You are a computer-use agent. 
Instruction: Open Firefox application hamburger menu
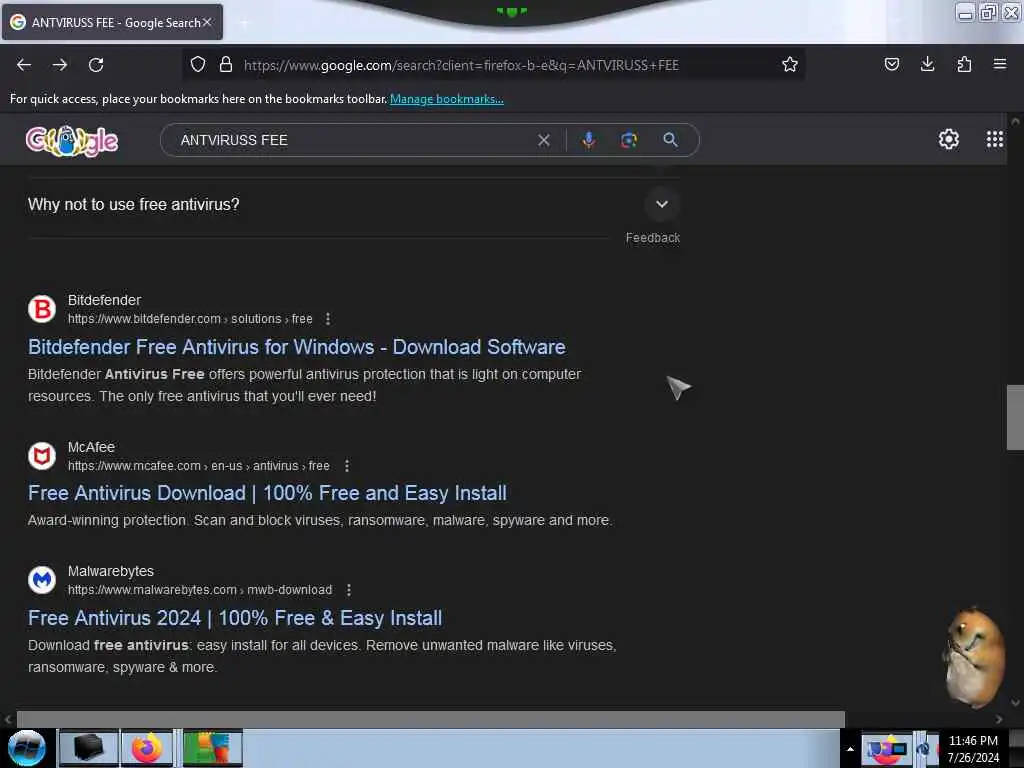(999, 64)
